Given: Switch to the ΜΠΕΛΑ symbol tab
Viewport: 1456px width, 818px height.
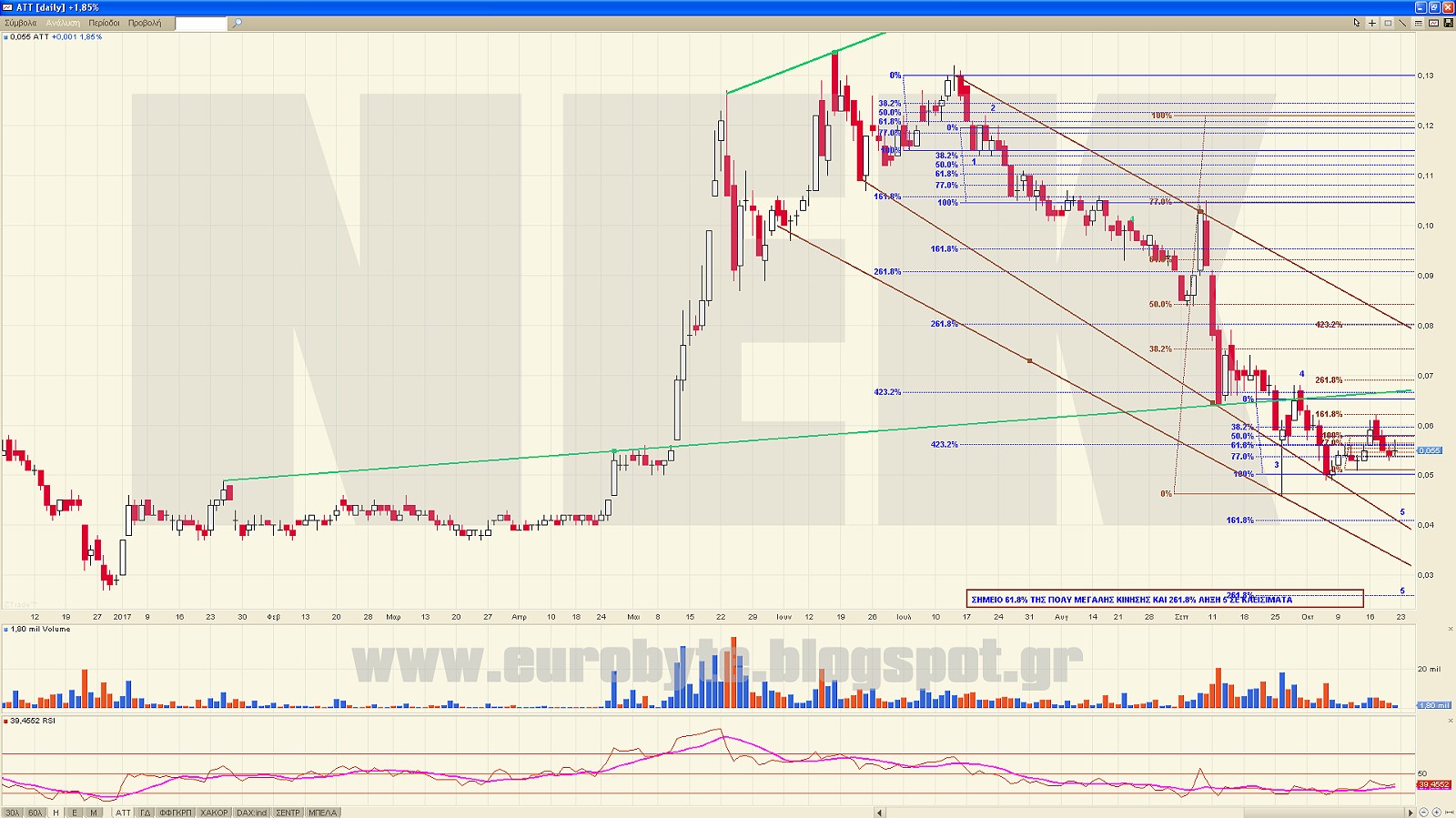Looking at the screenshot, I should tap(322, 813).
